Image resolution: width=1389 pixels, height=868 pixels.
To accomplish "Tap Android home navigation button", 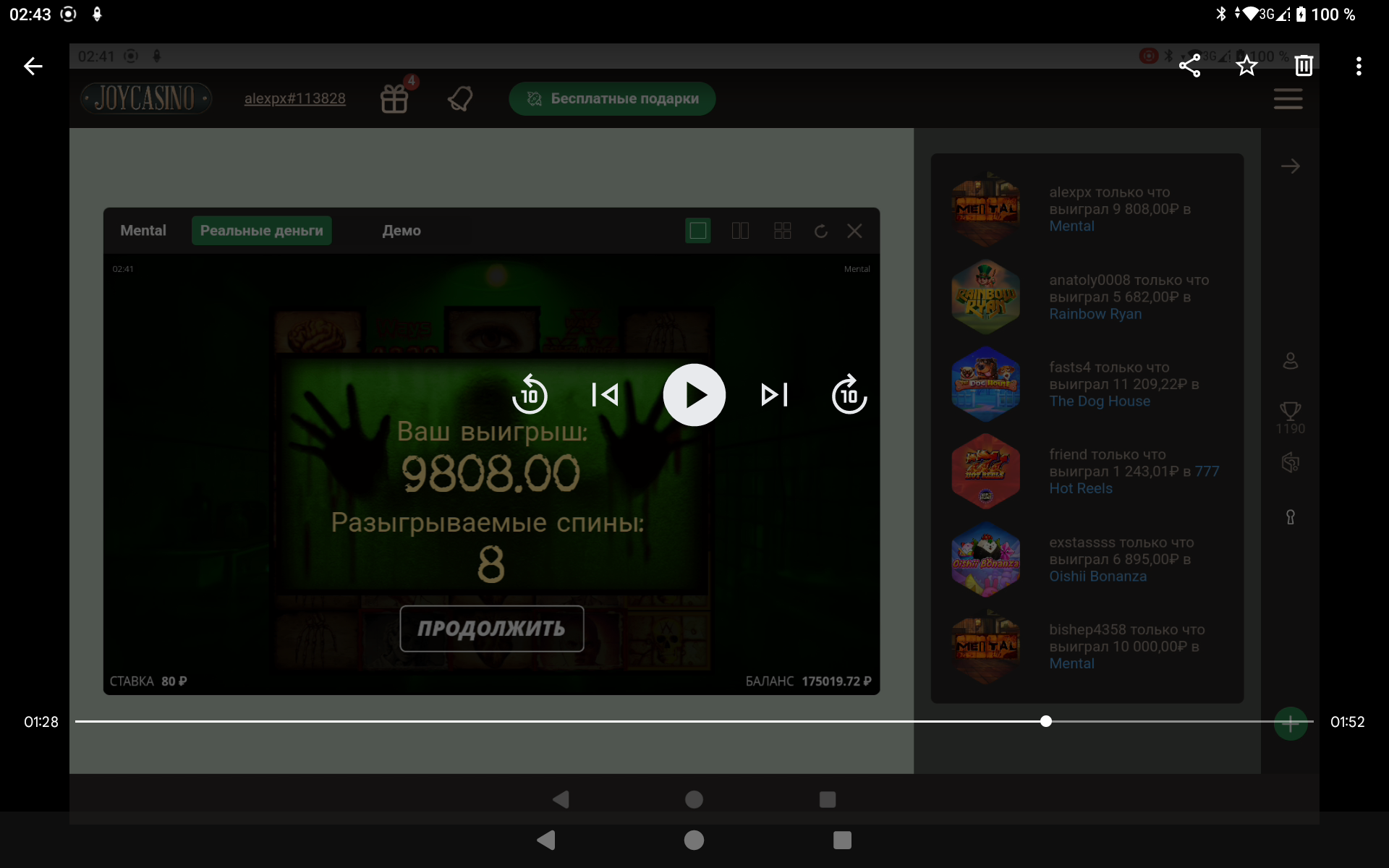I will 694,840.
